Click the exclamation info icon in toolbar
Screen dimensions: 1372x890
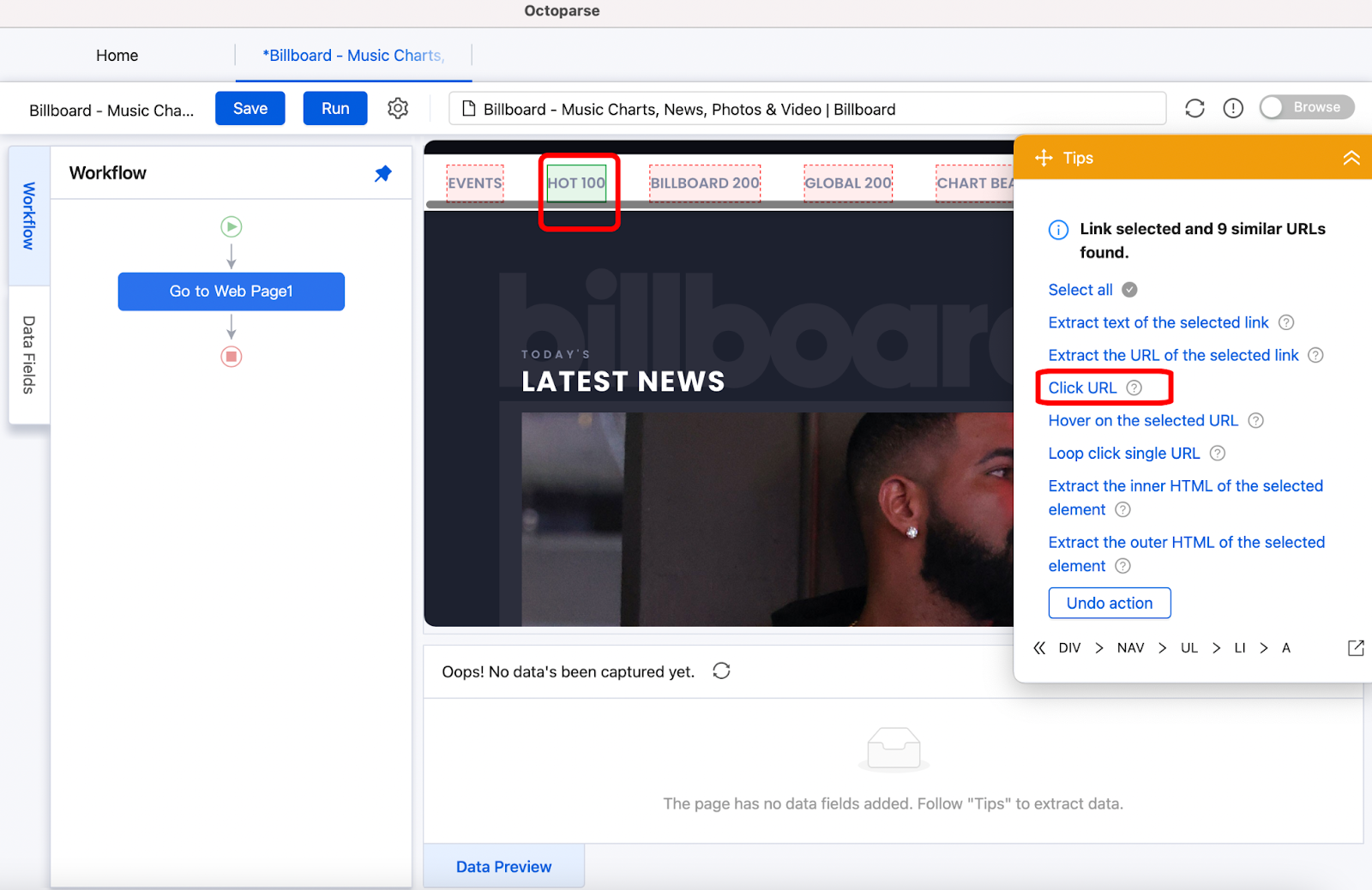pos(1233,108)
